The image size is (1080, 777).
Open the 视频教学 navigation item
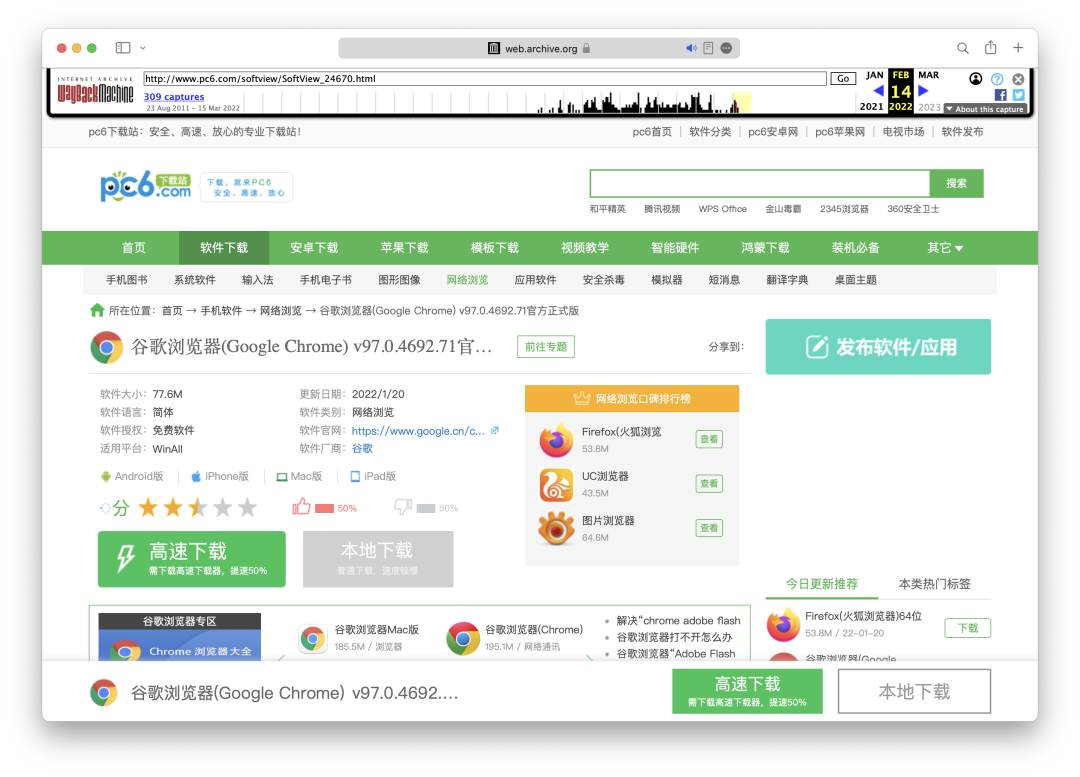585,248
